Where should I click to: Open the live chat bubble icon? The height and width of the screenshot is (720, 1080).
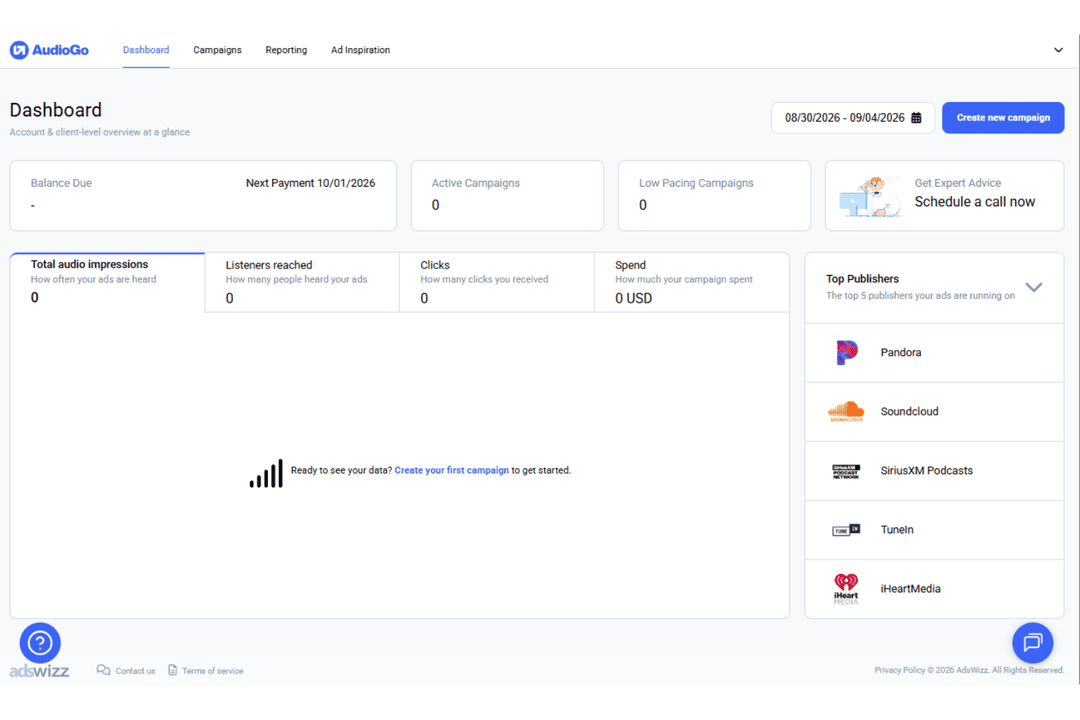(x=1032, y=643)
